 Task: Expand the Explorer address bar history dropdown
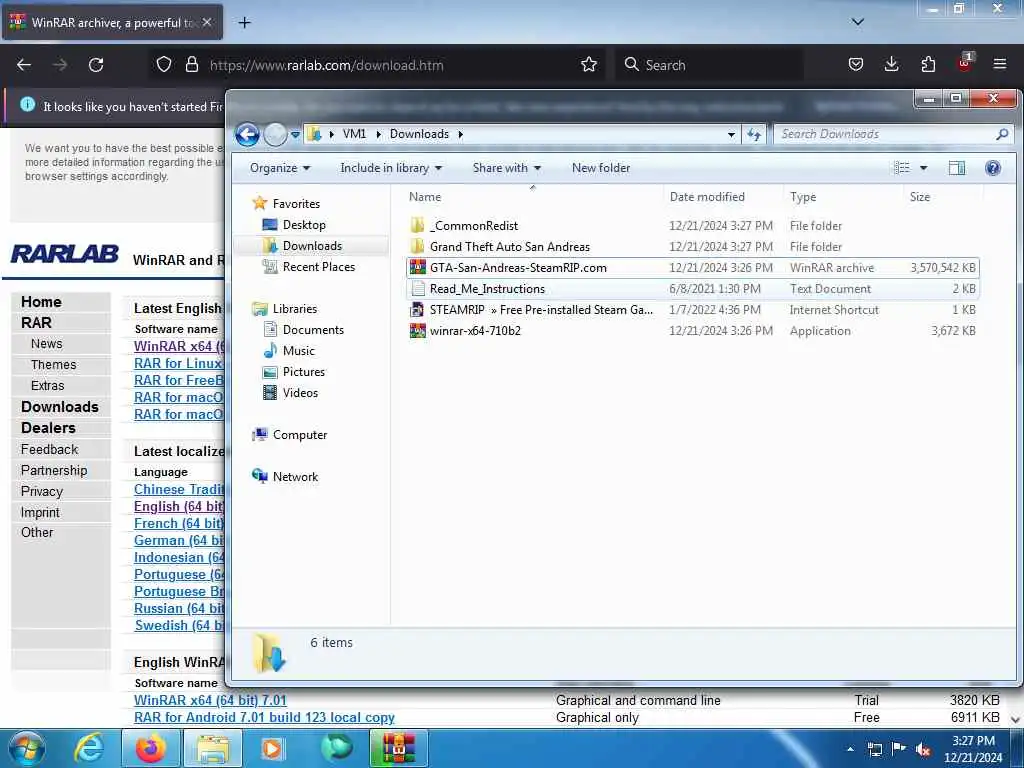click(x=731, y=135)
